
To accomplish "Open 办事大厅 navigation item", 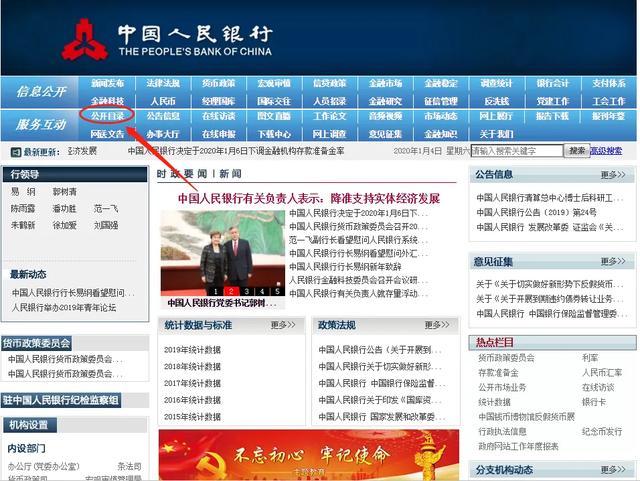I will [163, 134].
